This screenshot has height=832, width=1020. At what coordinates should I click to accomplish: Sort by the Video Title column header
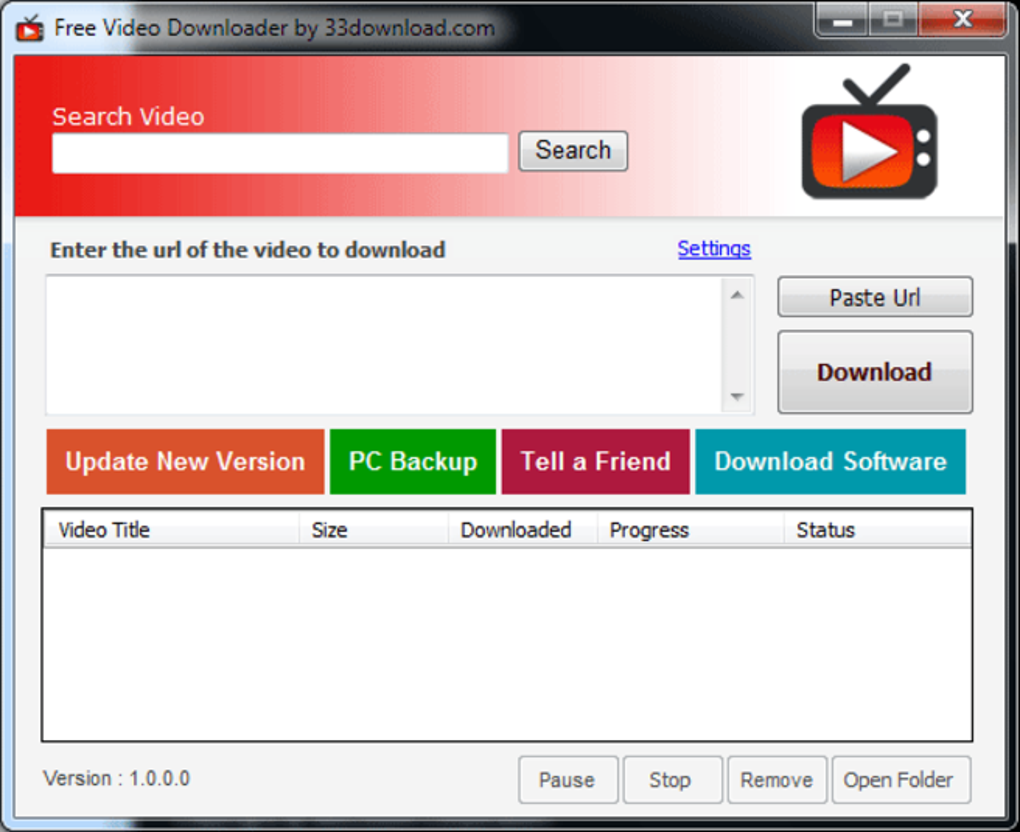coord(171,530)
